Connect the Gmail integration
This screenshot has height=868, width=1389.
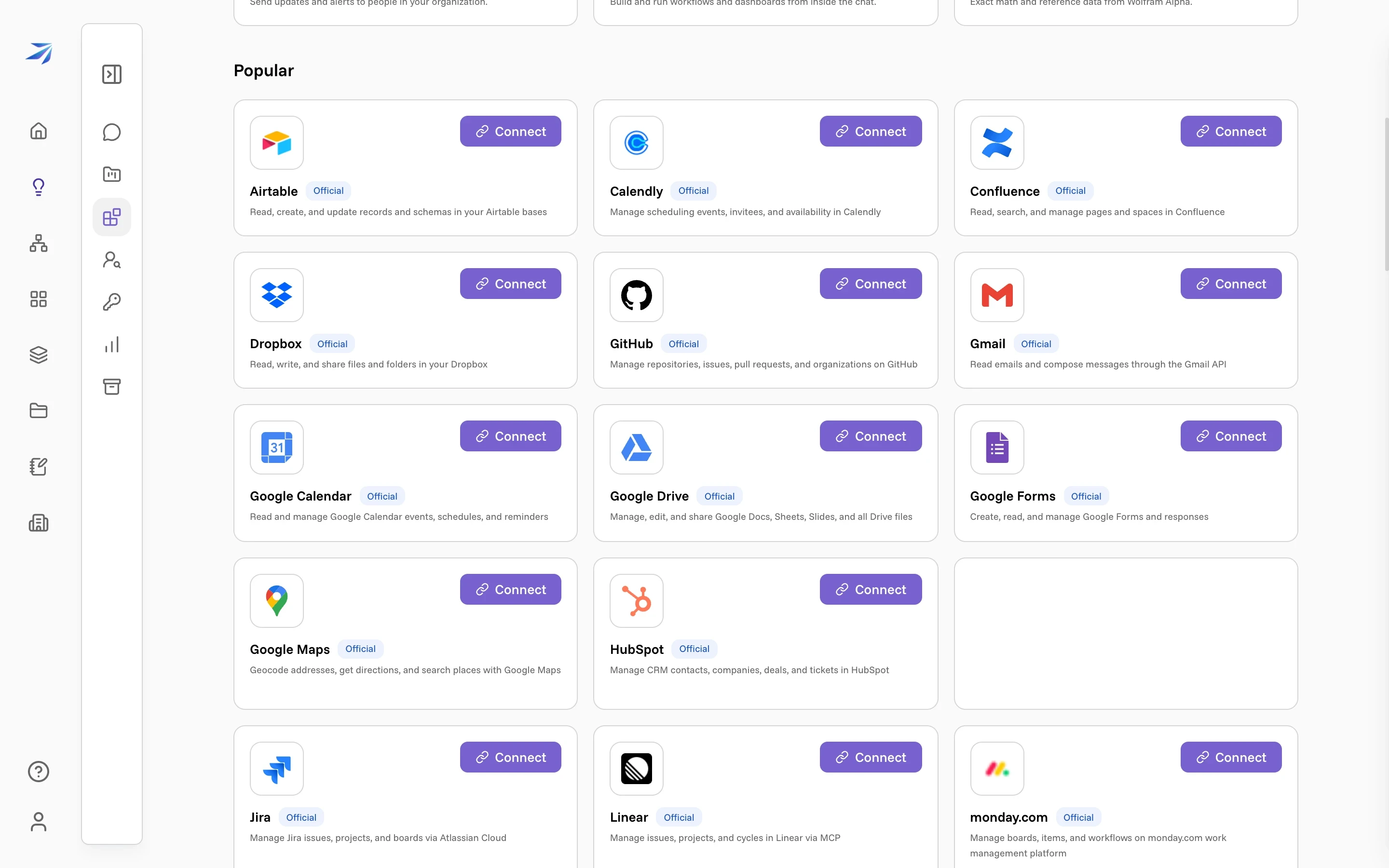pos(1231,284)
